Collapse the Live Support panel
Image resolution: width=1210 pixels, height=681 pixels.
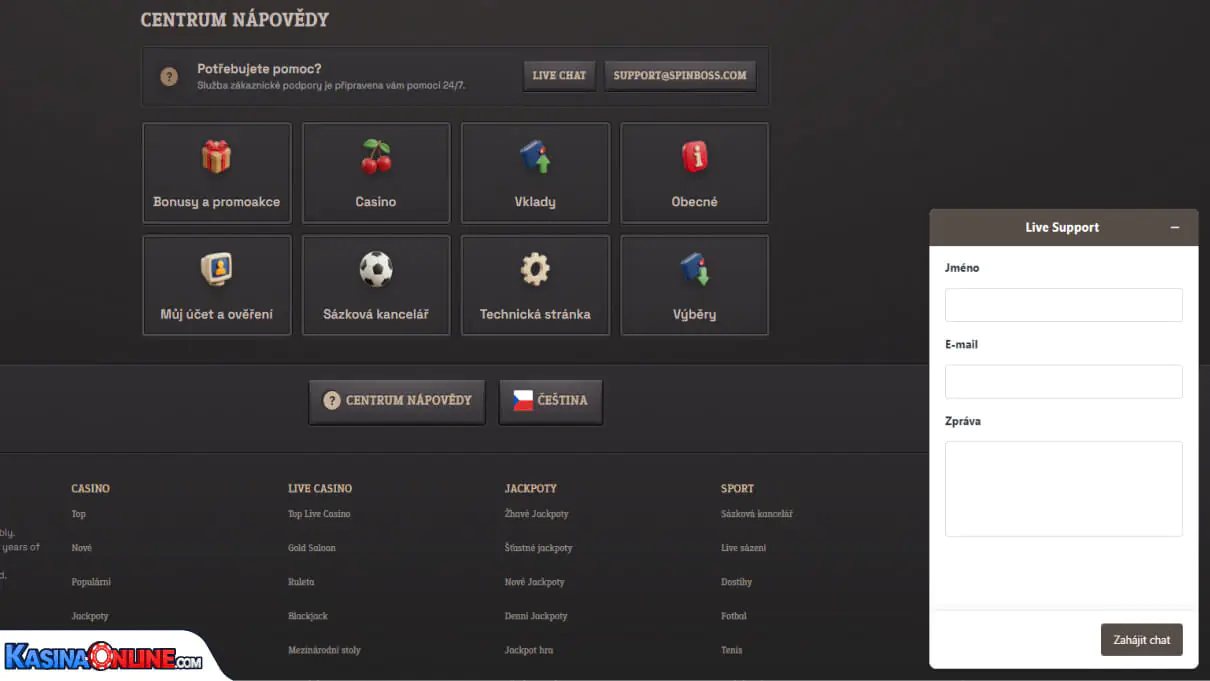1175,227
